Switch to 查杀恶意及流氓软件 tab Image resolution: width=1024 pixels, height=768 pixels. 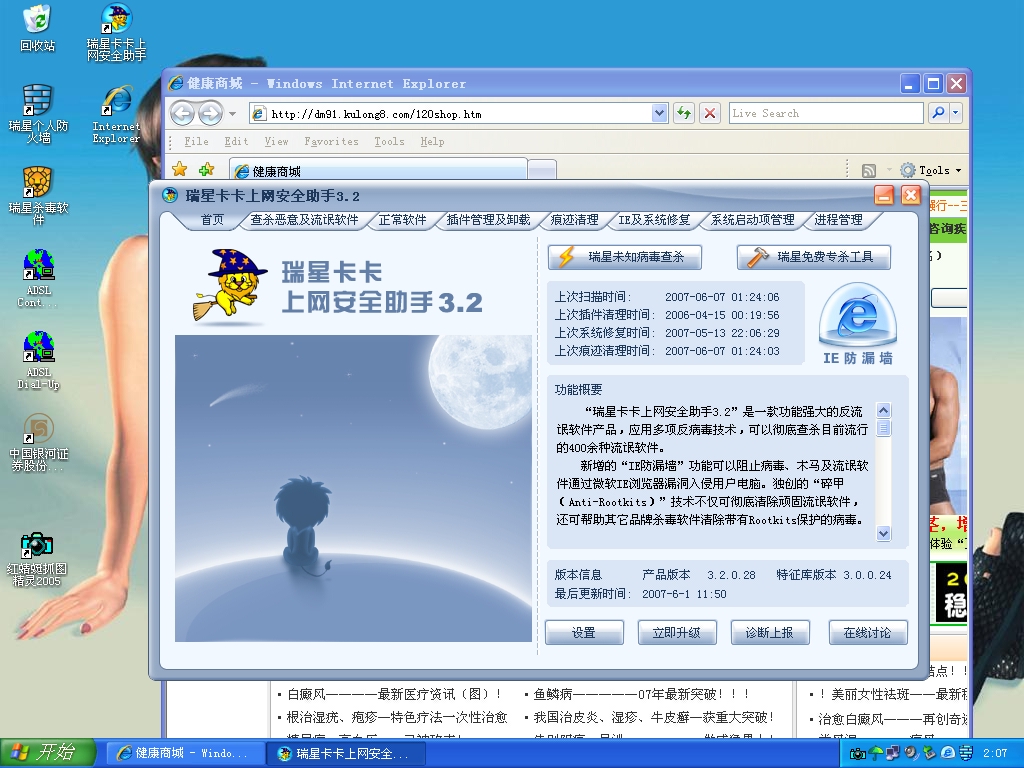click(304, 220)
